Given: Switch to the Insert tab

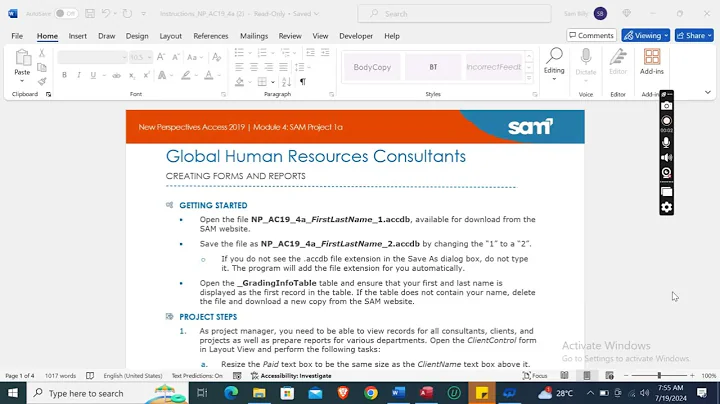Looking at the screenshot, I should coord(78,36).
